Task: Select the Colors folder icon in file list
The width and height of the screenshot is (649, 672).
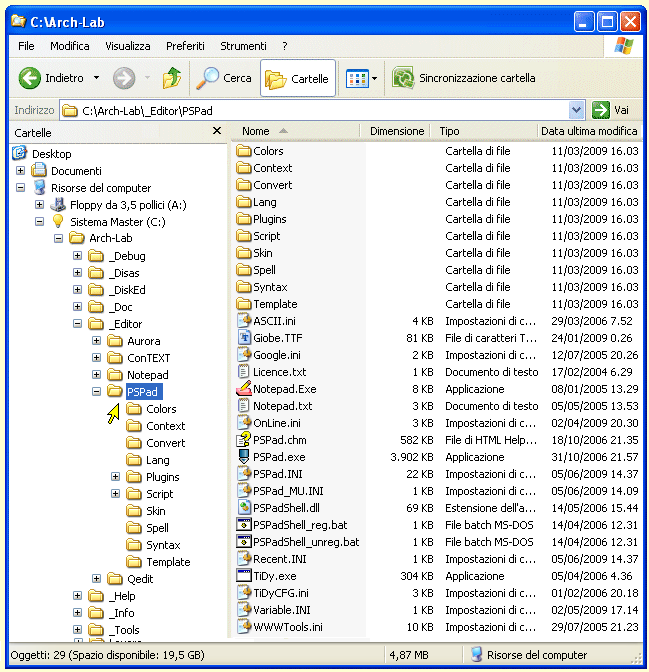Action: click(244, 151)
